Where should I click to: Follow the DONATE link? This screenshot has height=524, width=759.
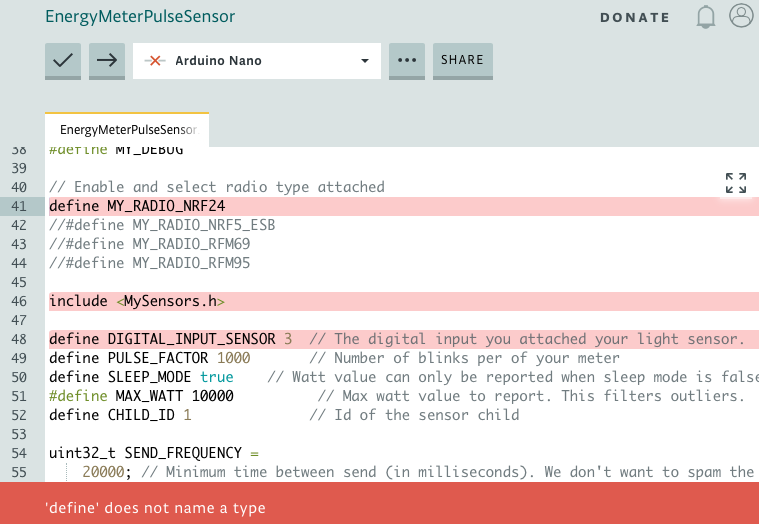coord(635,17)
